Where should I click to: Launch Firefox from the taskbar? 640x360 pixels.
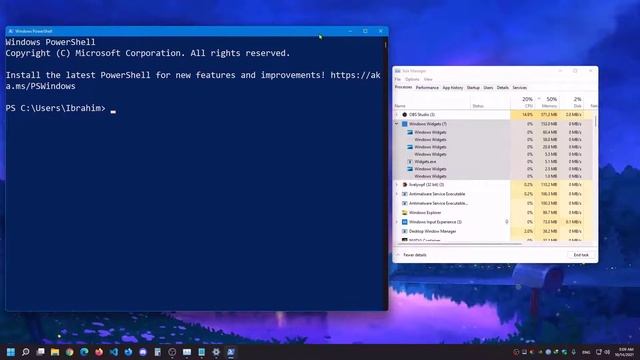[x=99, y=352]
